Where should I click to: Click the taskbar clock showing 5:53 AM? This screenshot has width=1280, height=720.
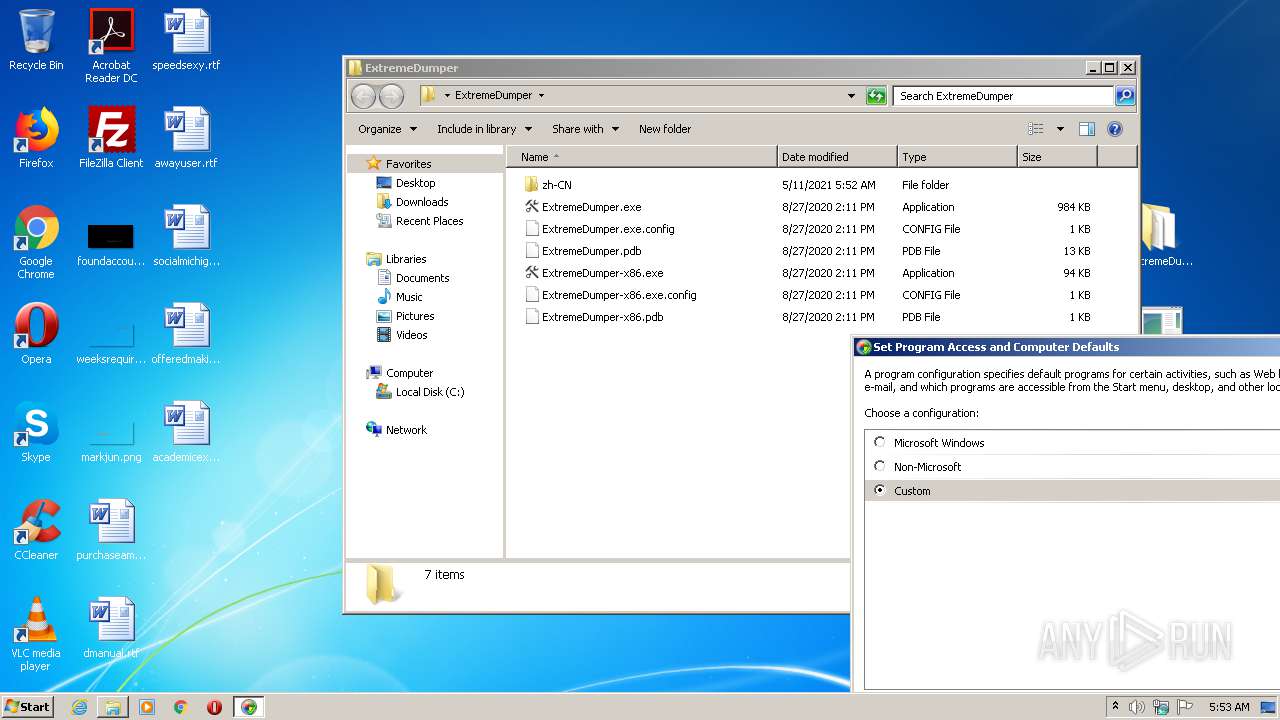pyautogui.click(x=1229, y=707)
